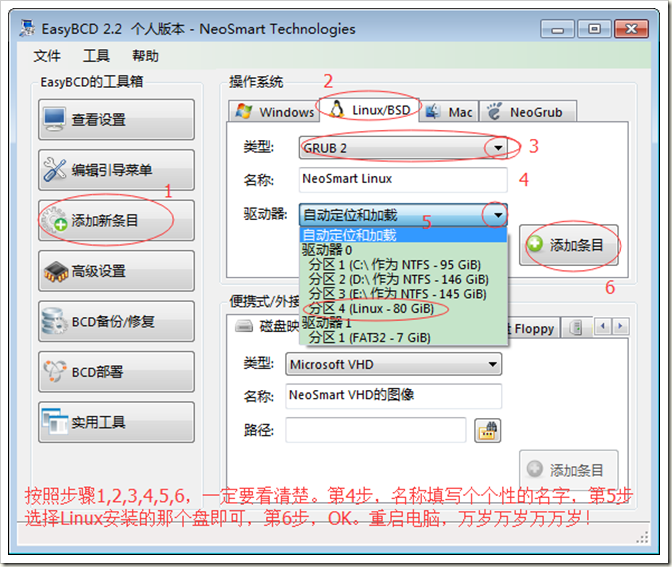Image resolution: width=672 pixels, height=567 pixels.
Task: Expand the GRUB 2 type dropdown
Action: (498, 148)
